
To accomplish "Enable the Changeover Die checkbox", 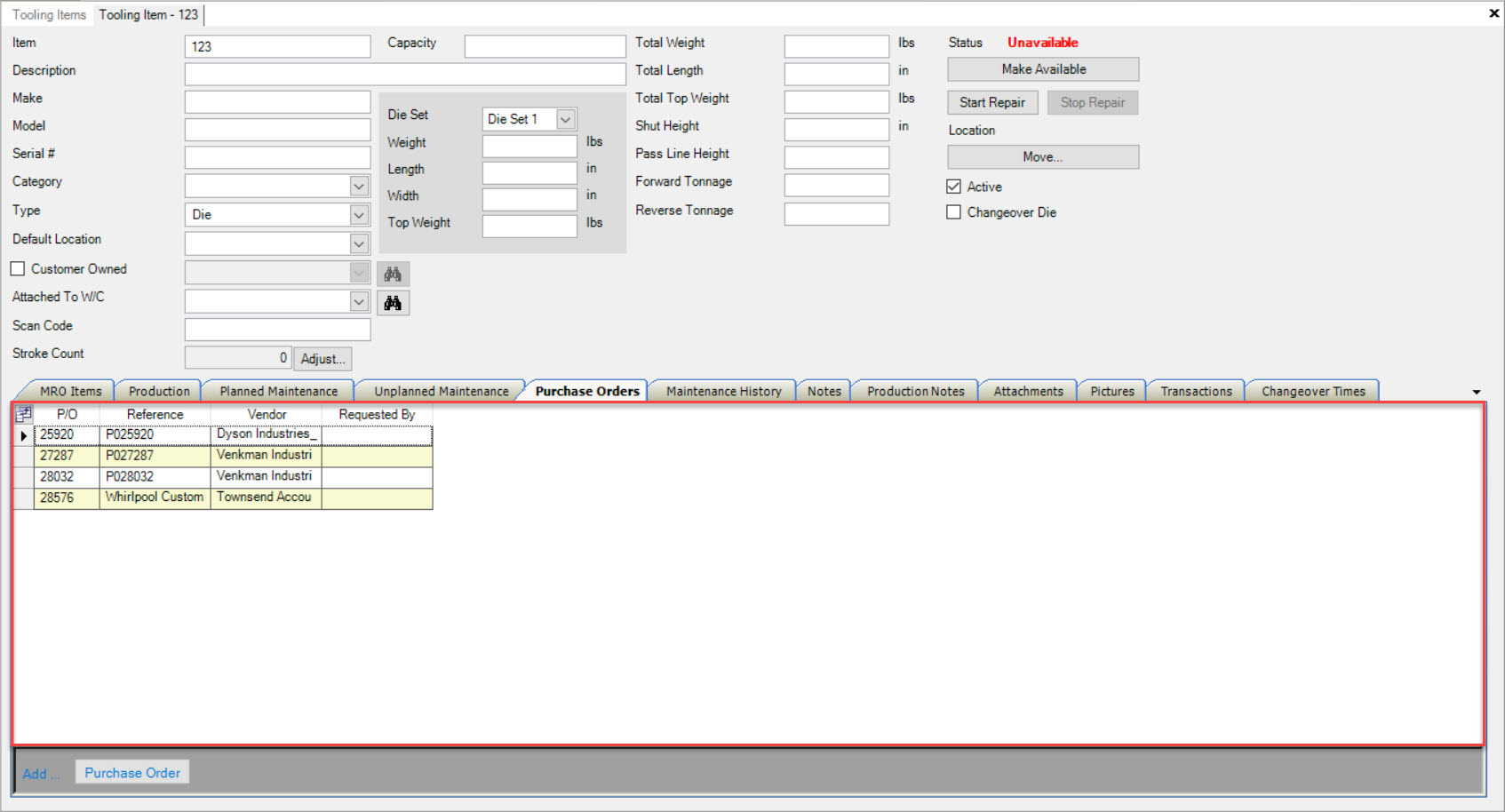I will [953, 212].
